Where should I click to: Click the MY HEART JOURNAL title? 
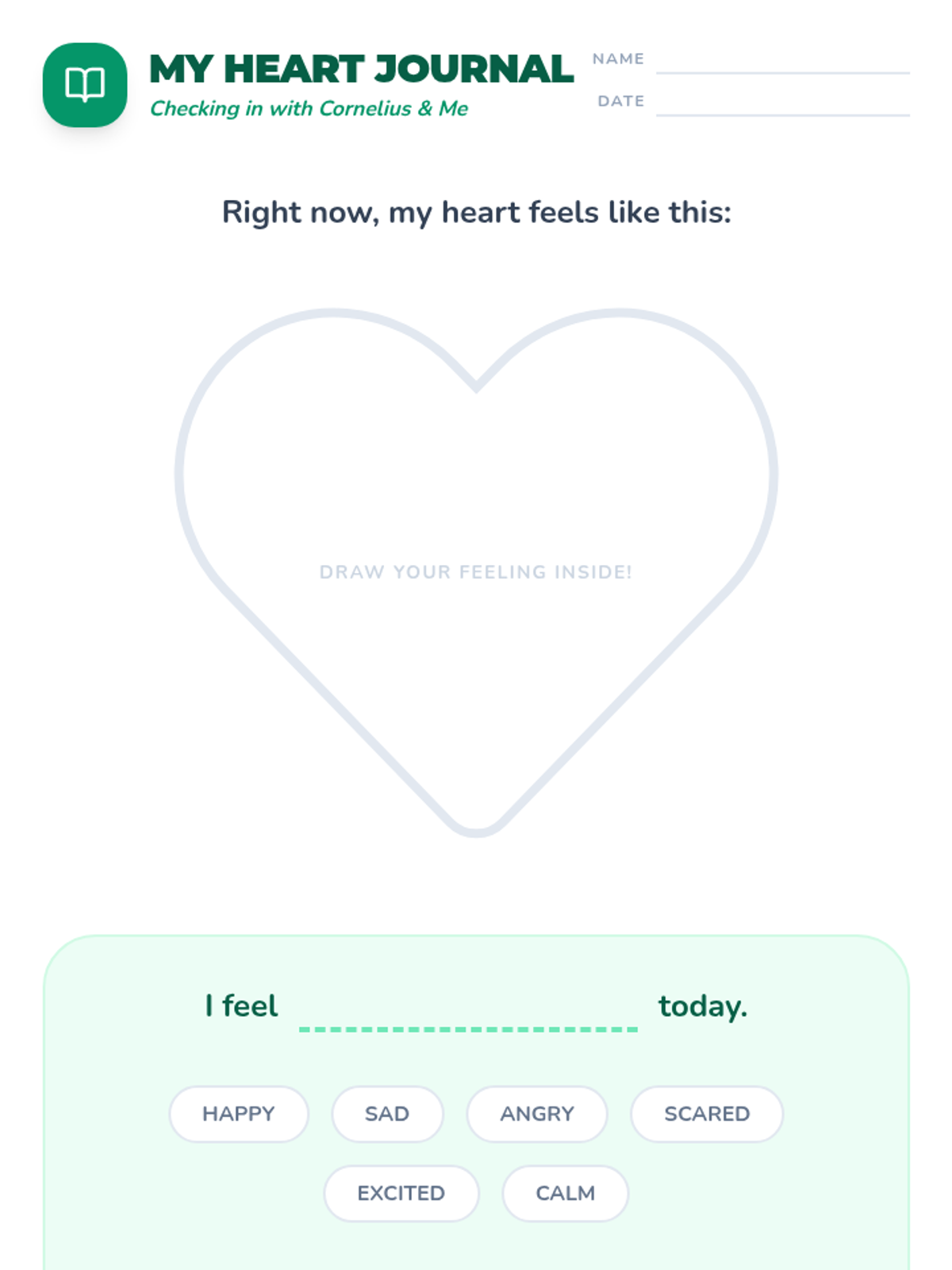pos(361,69)
